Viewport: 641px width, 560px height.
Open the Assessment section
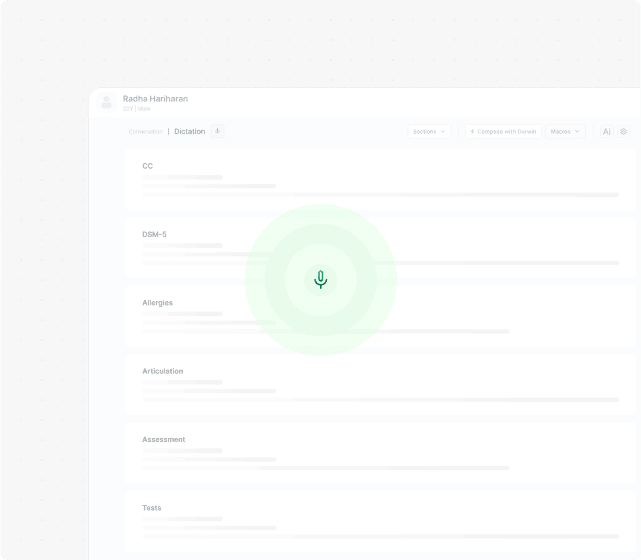(163, 439)
